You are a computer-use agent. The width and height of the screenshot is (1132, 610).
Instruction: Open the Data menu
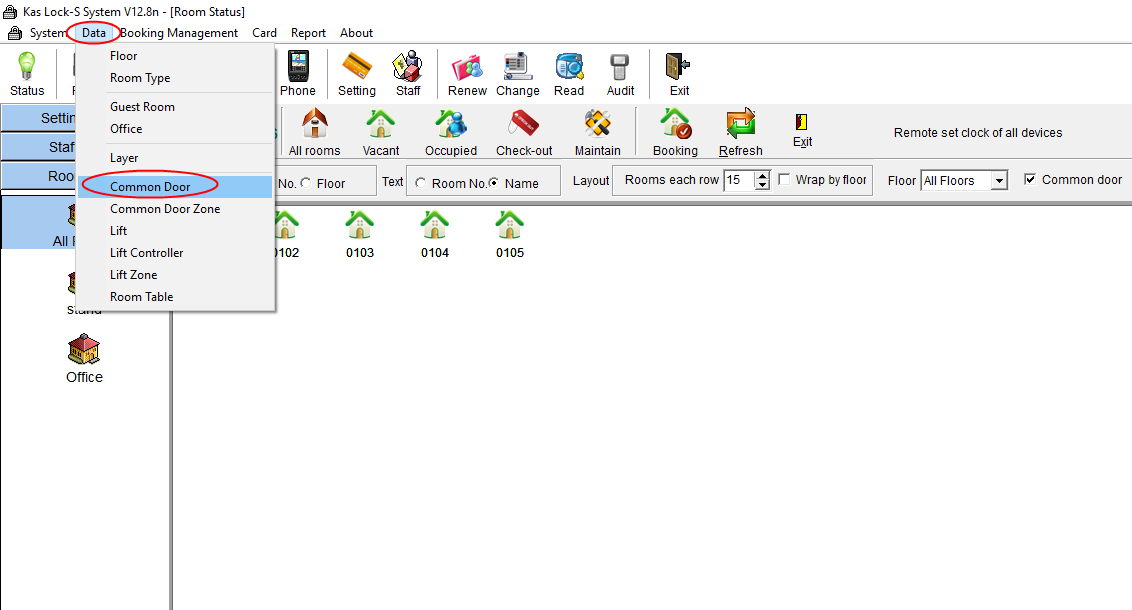tap(93, 32)
